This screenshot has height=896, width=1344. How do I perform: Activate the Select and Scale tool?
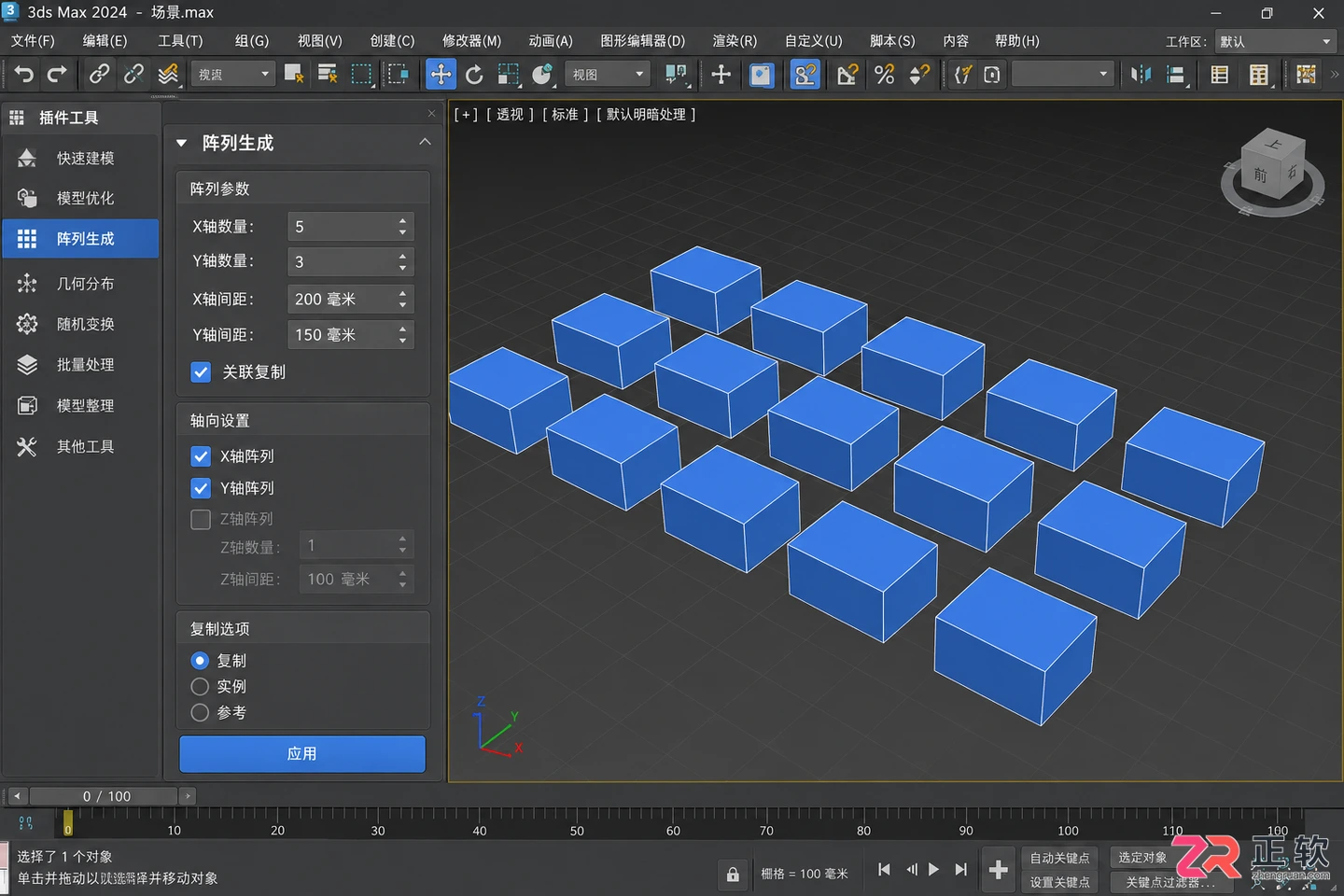click(x=509, y=74)
